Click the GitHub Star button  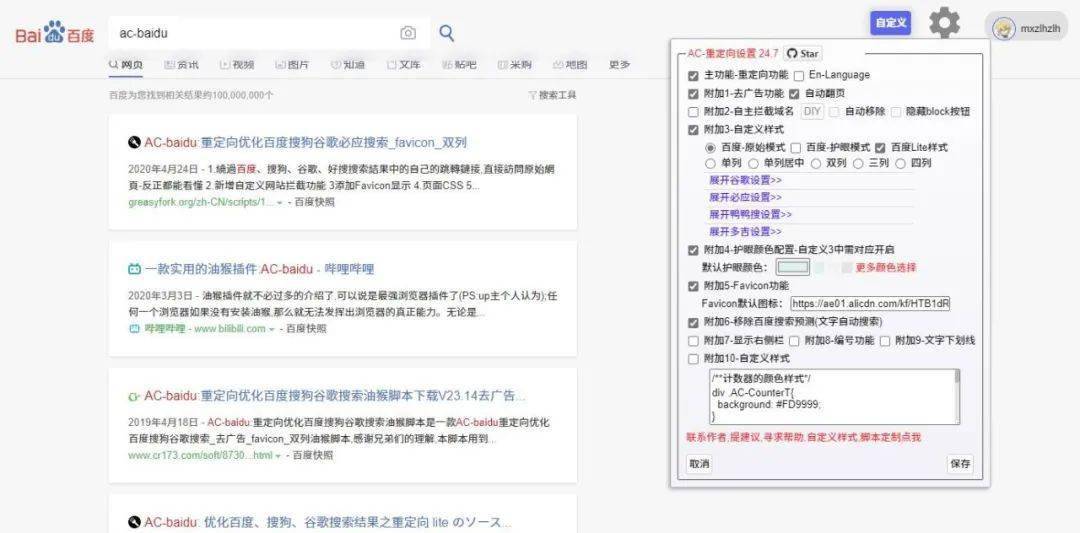point(802,54)
